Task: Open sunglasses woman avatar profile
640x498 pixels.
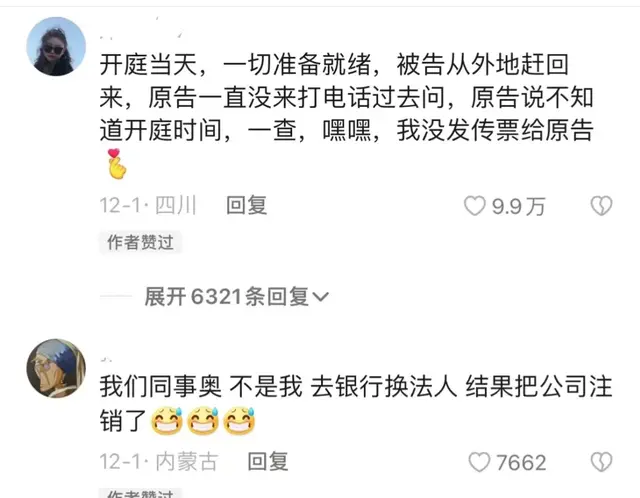Action: pos(56,47)
